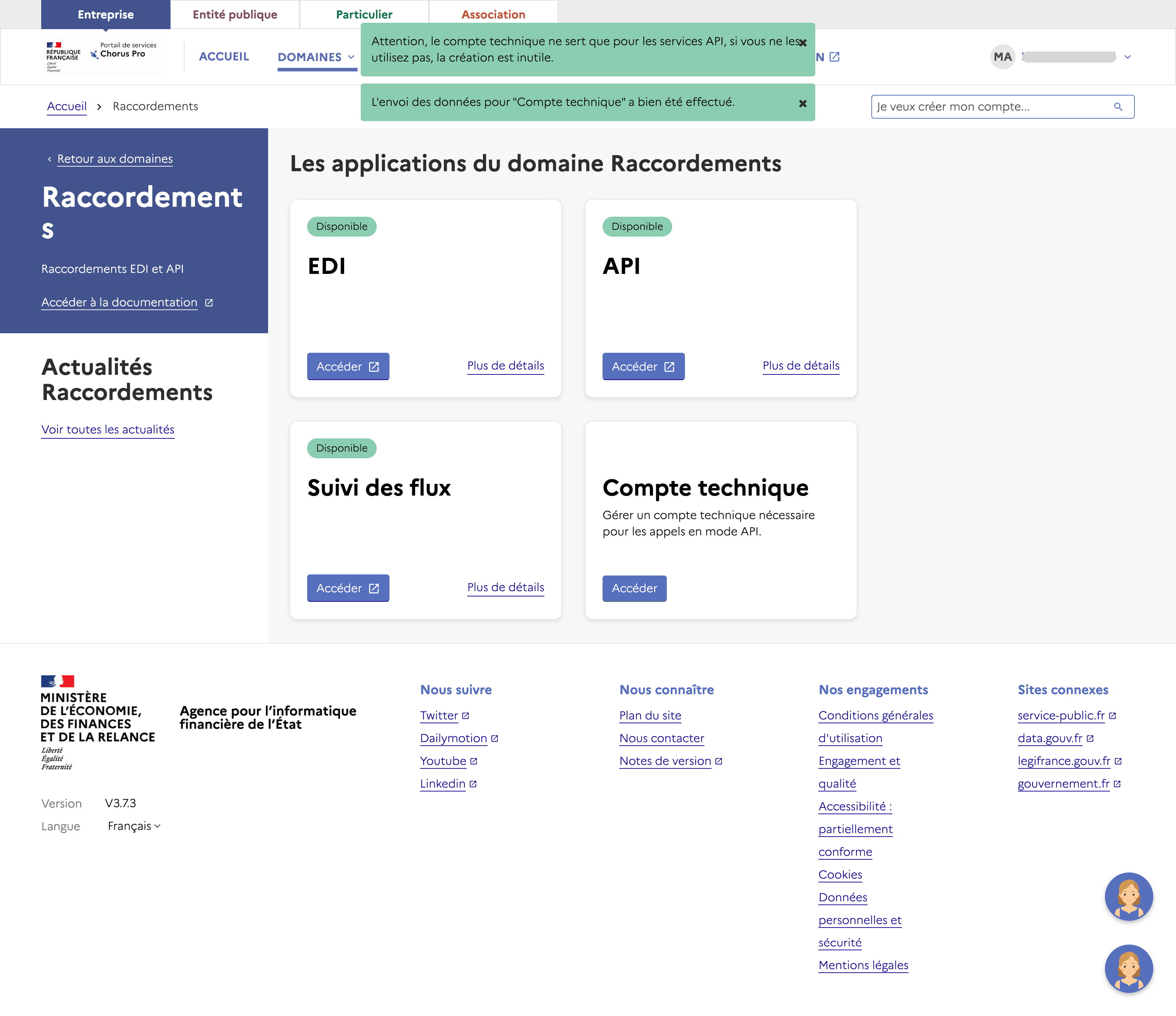Open the Linkedin footer link
1176x1016 pixels.
point(443,784)
